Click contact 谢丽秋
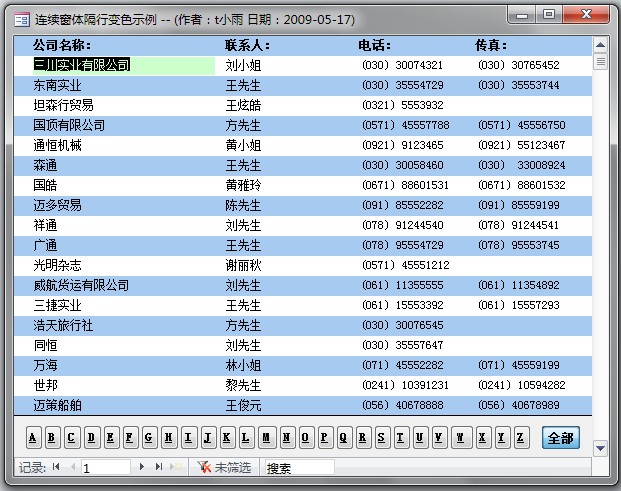The height and width of the screenshot is (491, 621). point(243,265)
